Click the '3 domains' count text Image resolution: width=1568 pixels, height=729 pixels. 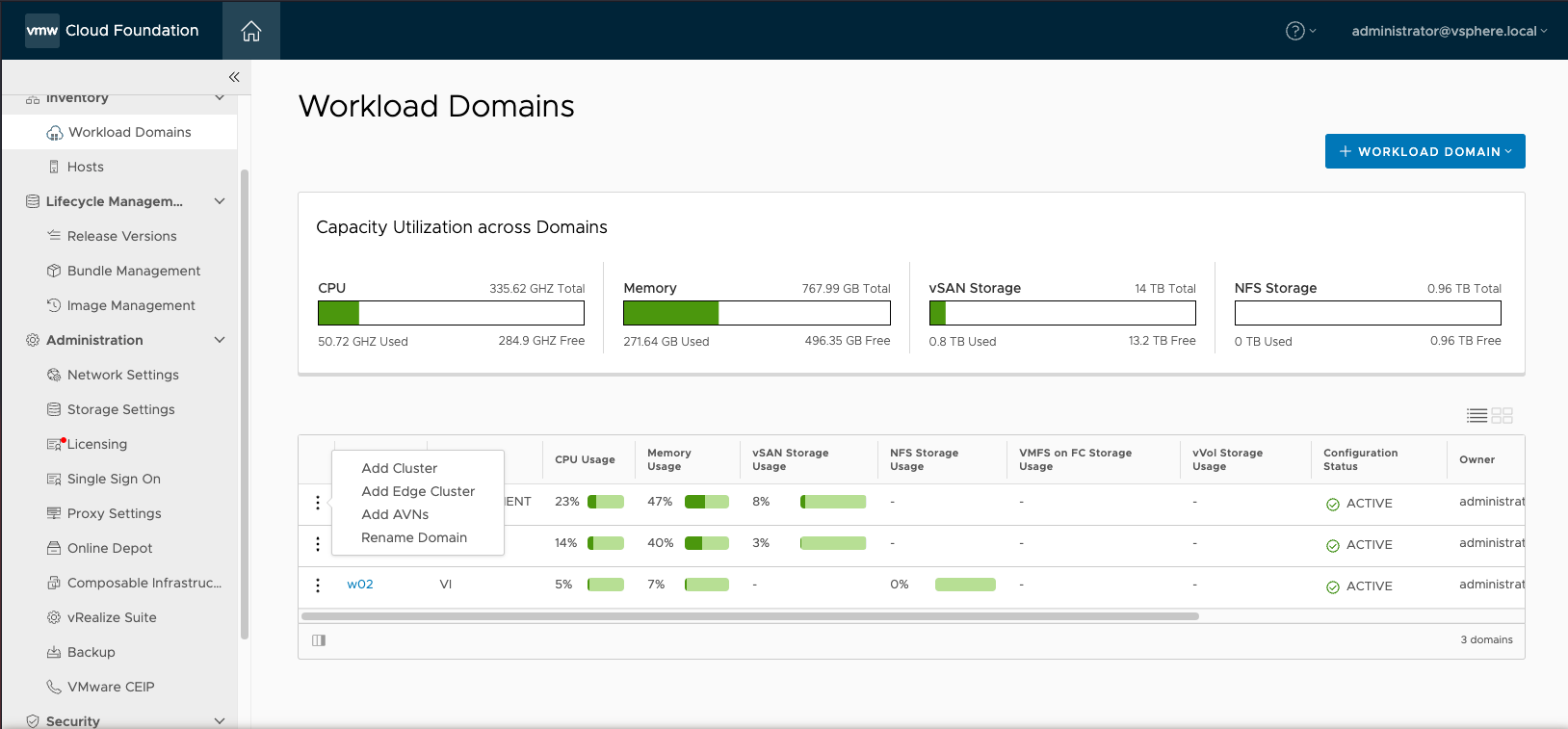pyautogui.click(x=1486, y=639)
